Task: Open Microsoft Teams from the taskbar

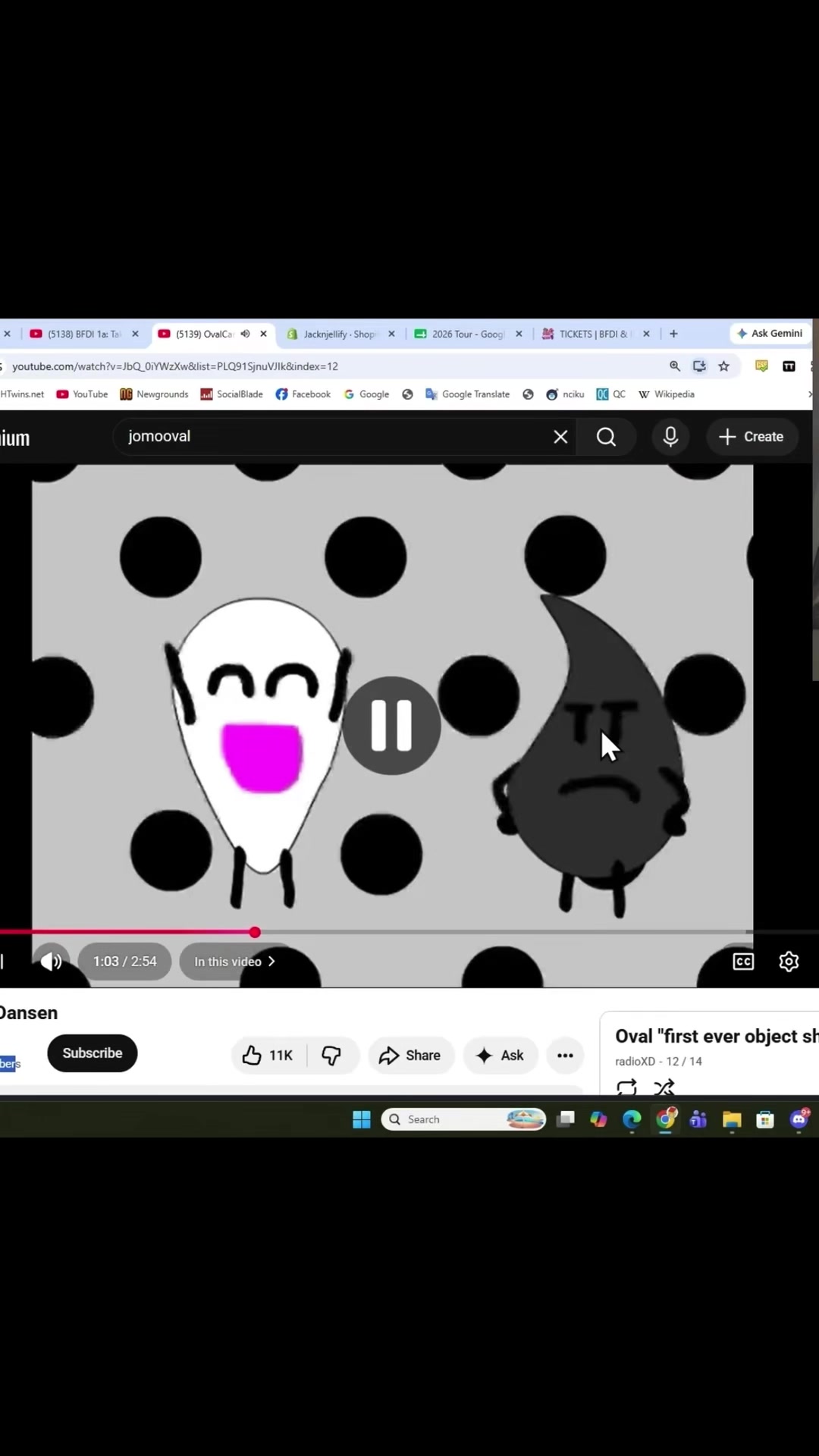Action: (x=698, y=1119)
